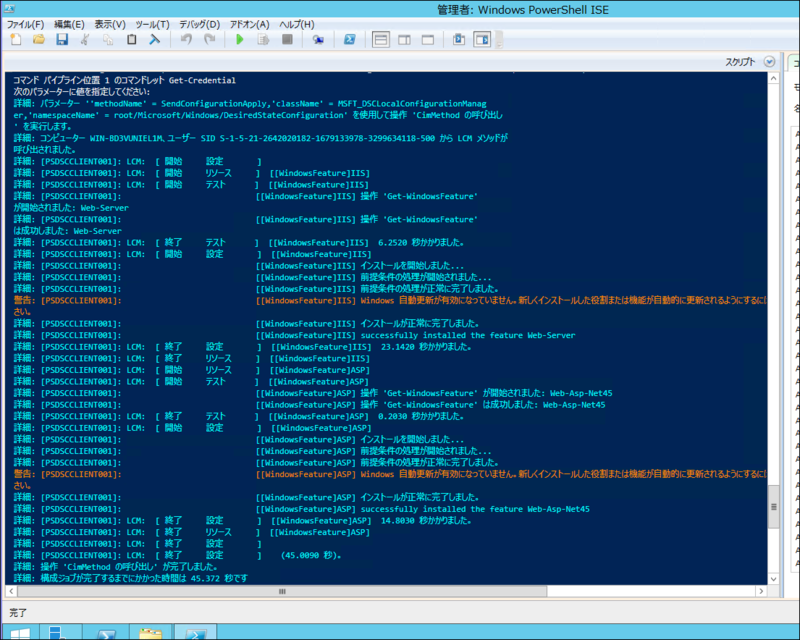800x640 pixels.
Task: Redo the last edit
Action: coord(209,40)
